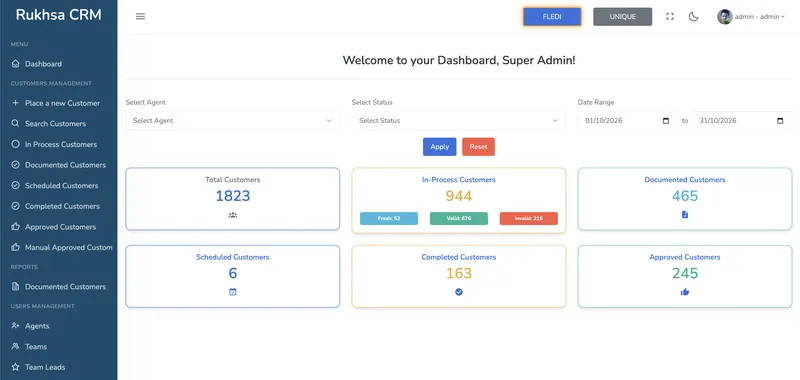This screenshot has width=800, height=380.
Task: Click the In-Process Customers card title
Action: (x=459, y=180)
